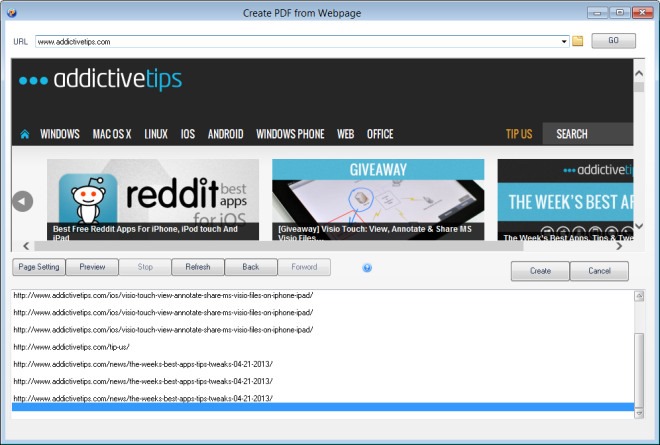Click the home icon in the webpage navigation bar

(x=25, y=134)
